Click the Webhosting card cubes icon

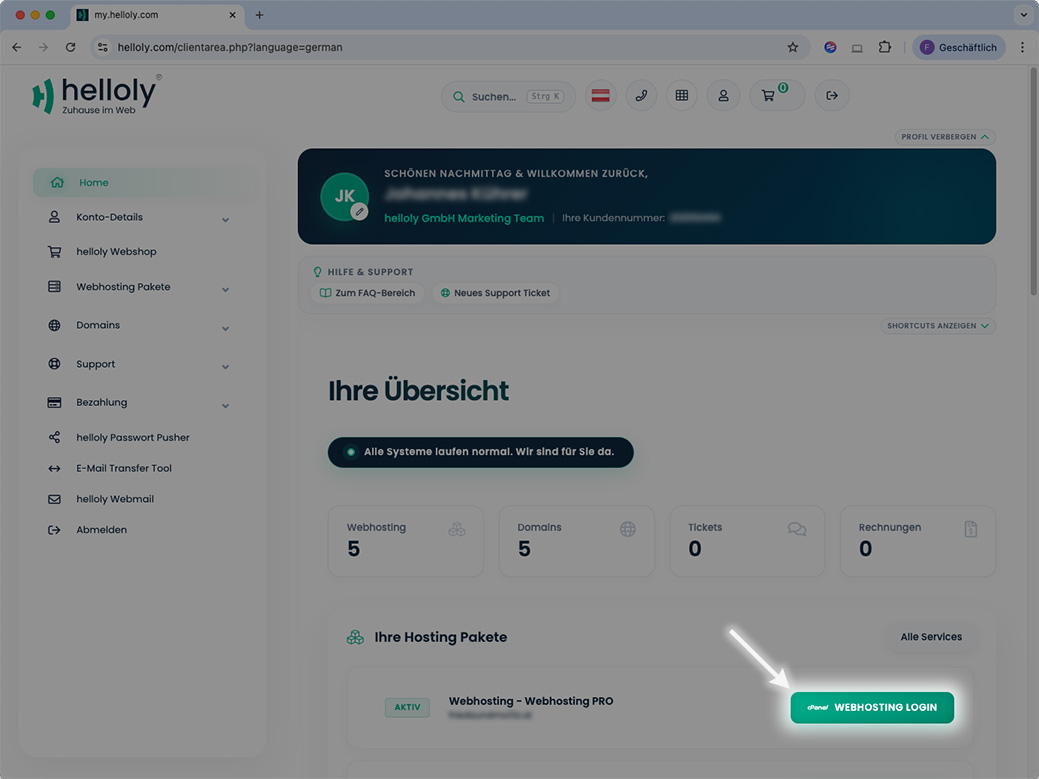pos(457,529)
